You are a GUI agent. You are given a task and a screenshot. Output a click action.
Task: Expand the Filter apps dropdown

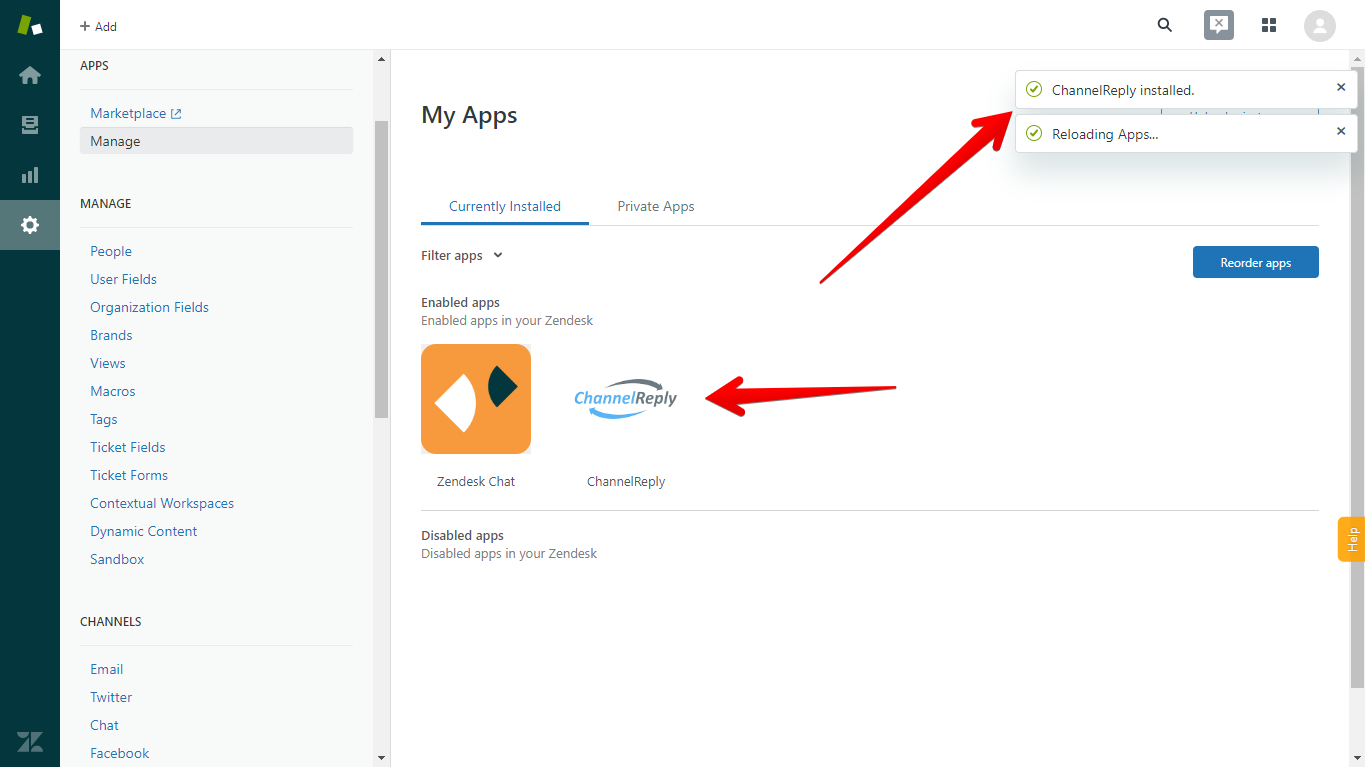pyautogui.click(x=462, y=256)
